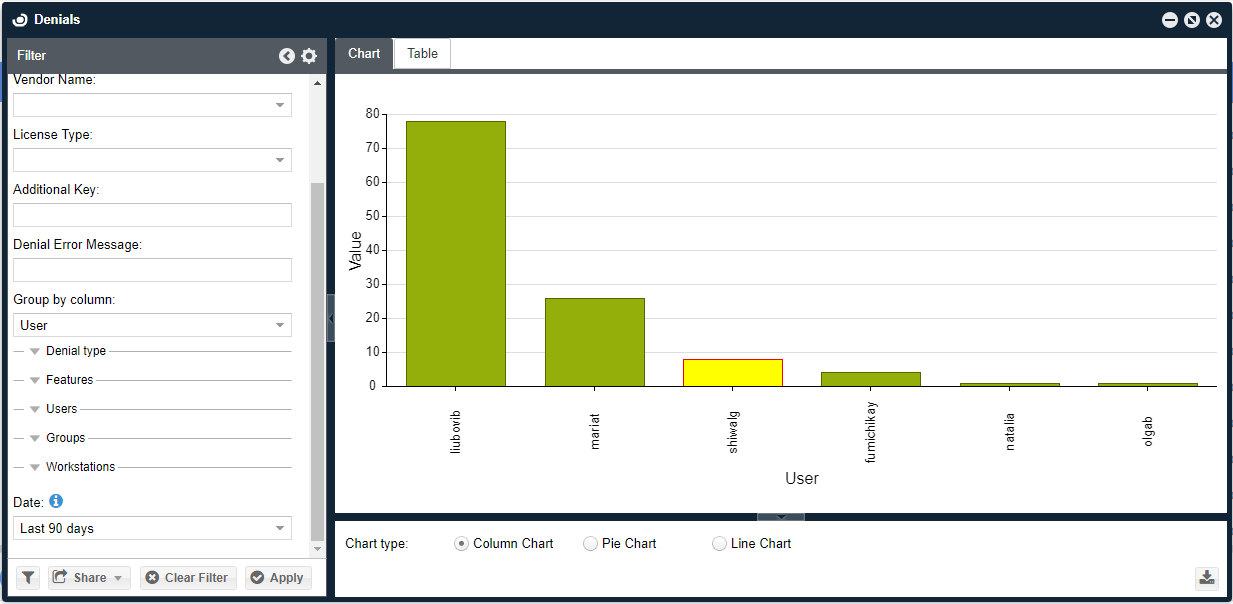The height and width of the screenshot is (604, 1233).
Task: Click the Clear Filter button
Action: pyautogui.click(x=188, y=577)
